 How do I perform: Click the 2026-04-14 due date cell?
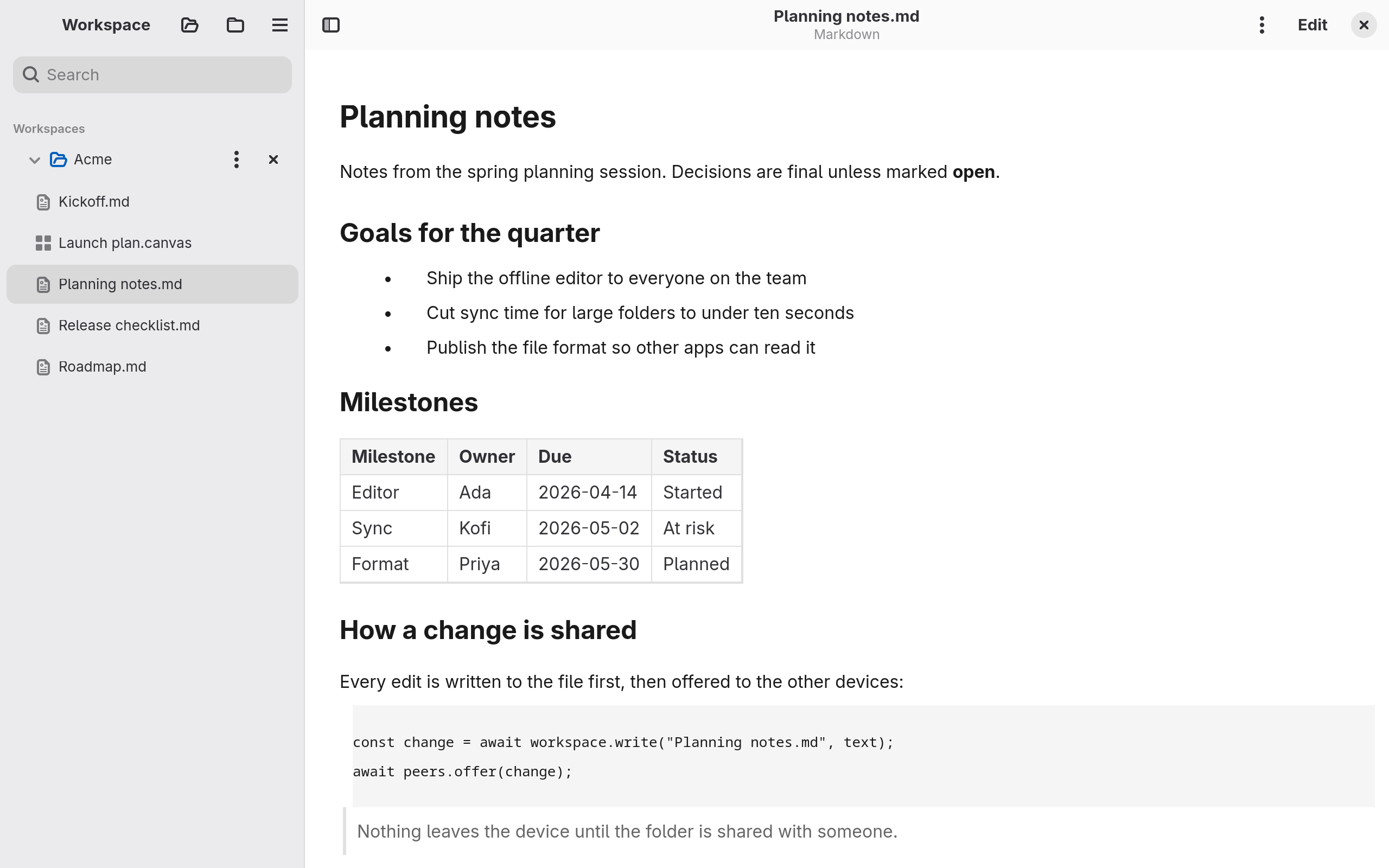(x=589, y=493)
